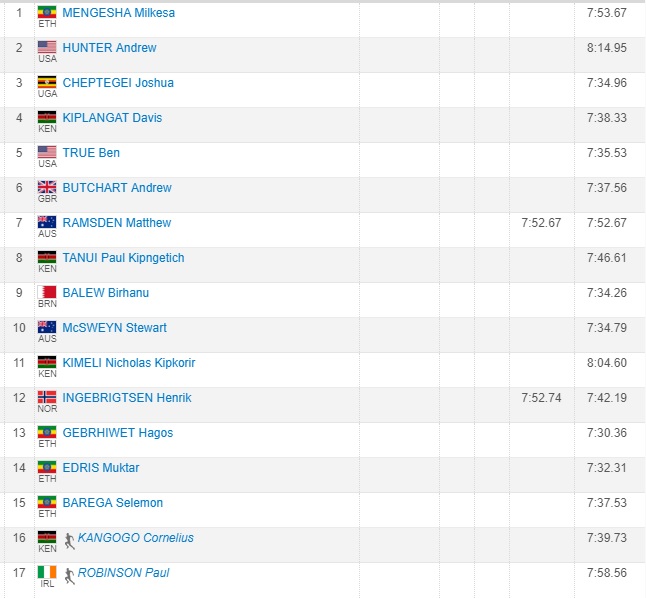Open KIPLANGAT Davis profile link

click(x=112, y=118)
